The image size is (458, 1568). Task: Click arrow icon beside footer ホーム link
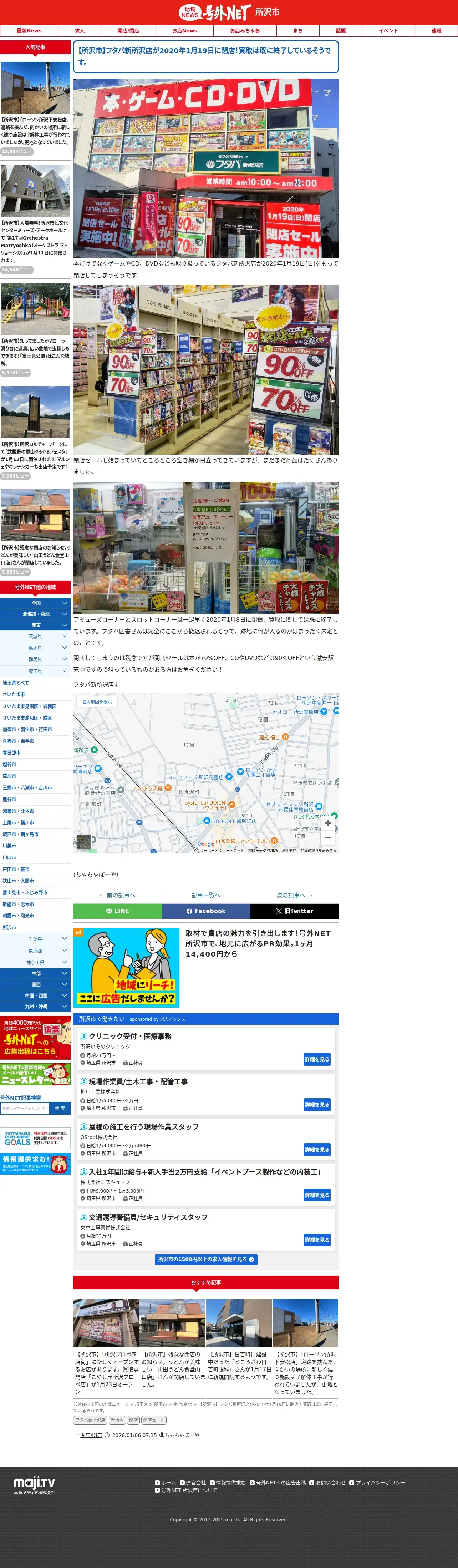(x=157, y=1483)
